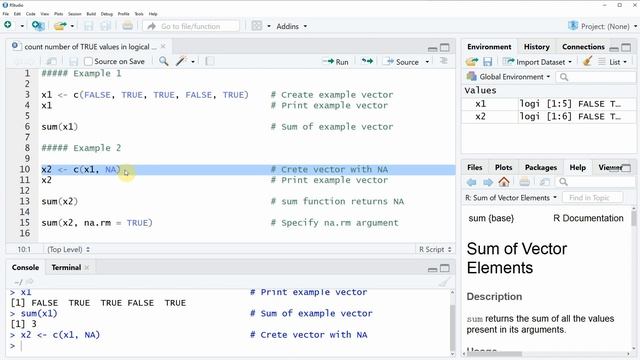Click the document outline icon
The width and height of the screenshot is (640, 360).
click(444, 61)
